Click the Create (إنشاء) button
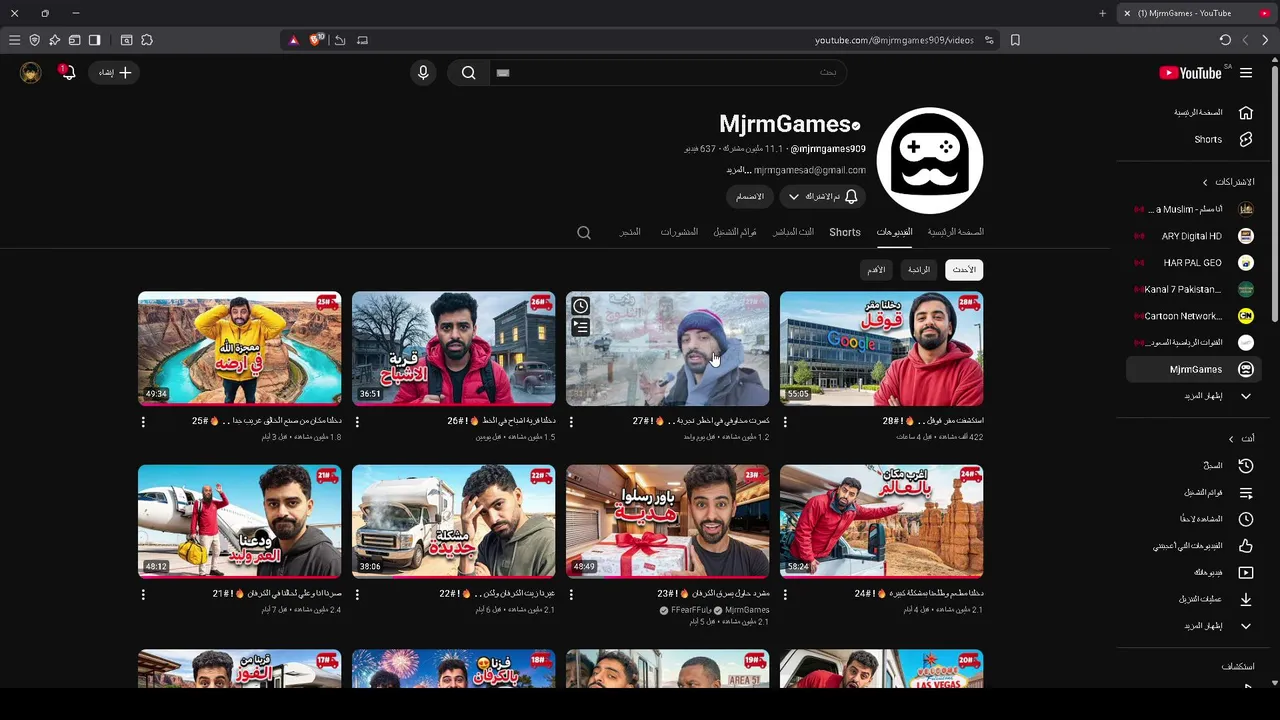Viewport: 1280px width, 720px height. coord(114,73)
